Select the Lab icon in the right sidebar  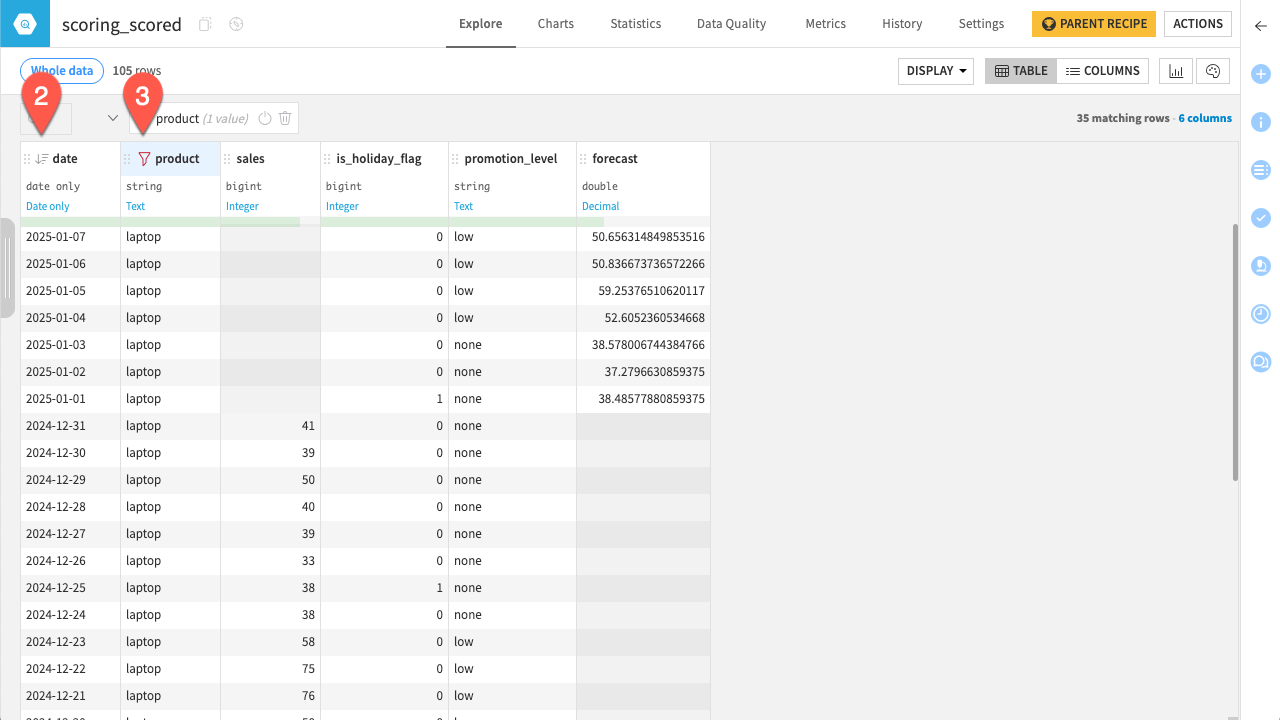(x=1260, y=266)
